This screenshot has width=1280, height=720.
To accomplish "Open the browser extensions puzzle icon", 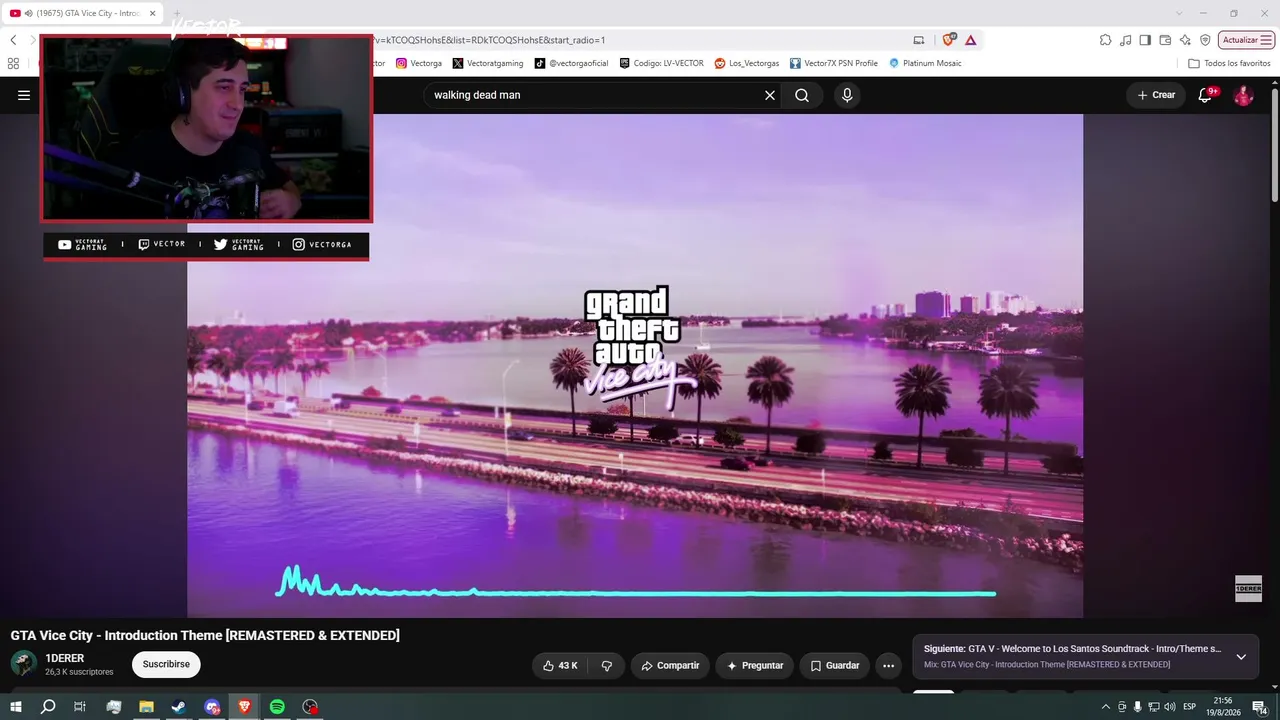I will [1105, 40].
